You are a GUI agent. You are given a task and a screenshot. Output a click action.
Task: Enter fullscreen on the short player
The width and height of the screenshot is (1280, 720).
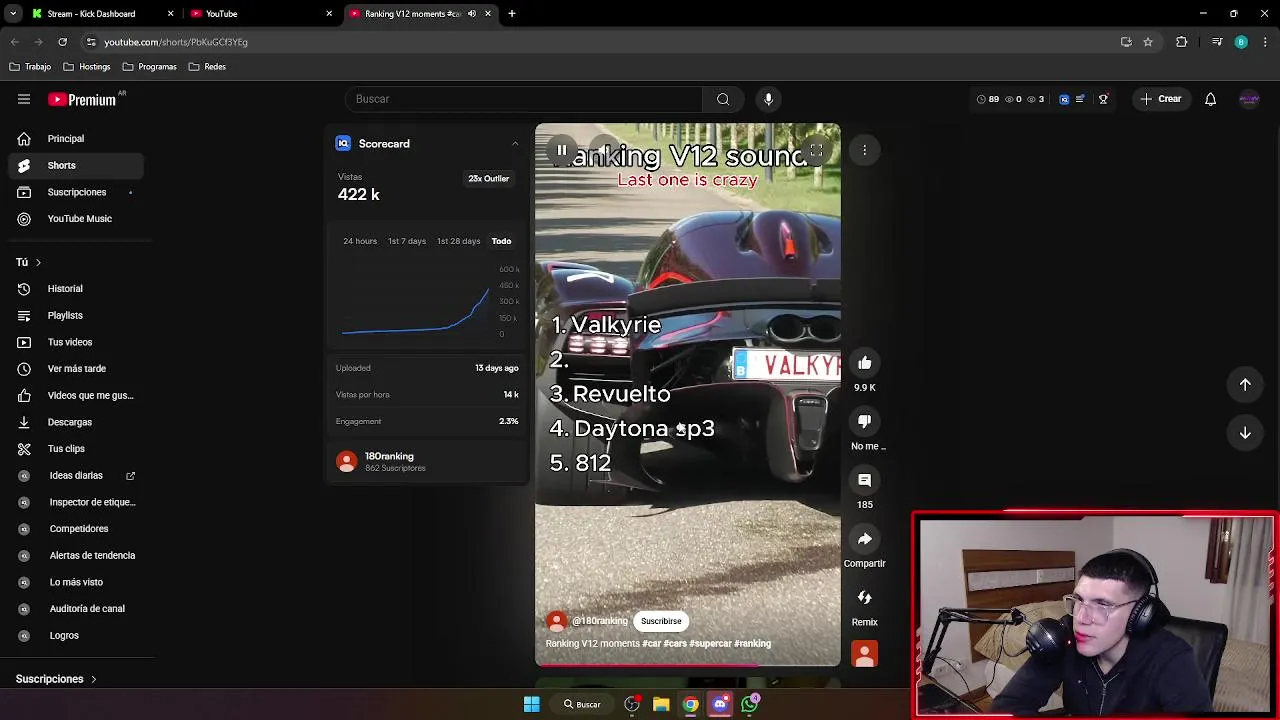pyautogui.click(x=816, y=151)
